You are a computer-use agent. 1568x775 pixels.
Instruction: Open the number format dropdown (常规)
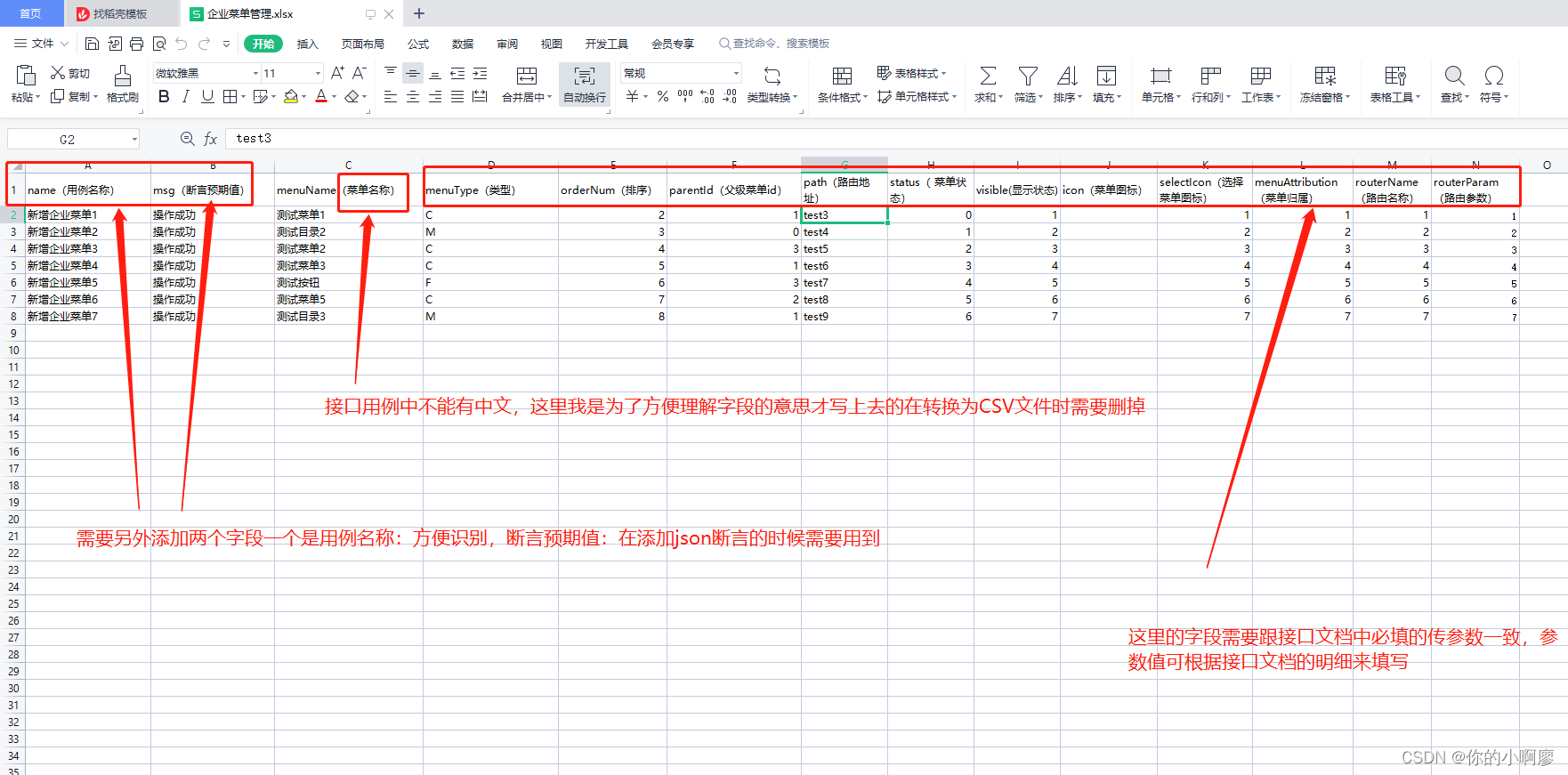736,73
